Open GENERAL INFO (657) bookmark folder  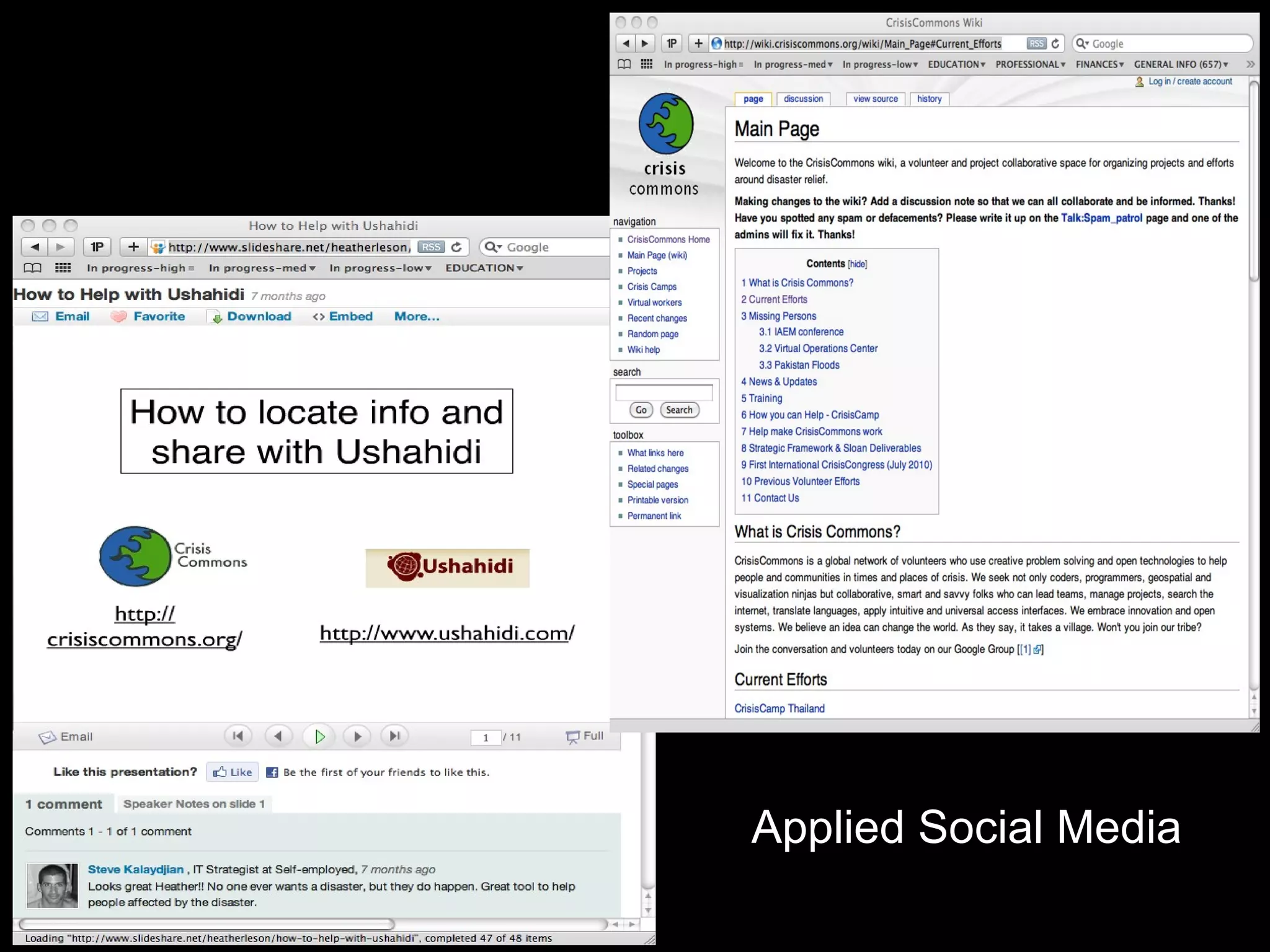click(1181, 64)
